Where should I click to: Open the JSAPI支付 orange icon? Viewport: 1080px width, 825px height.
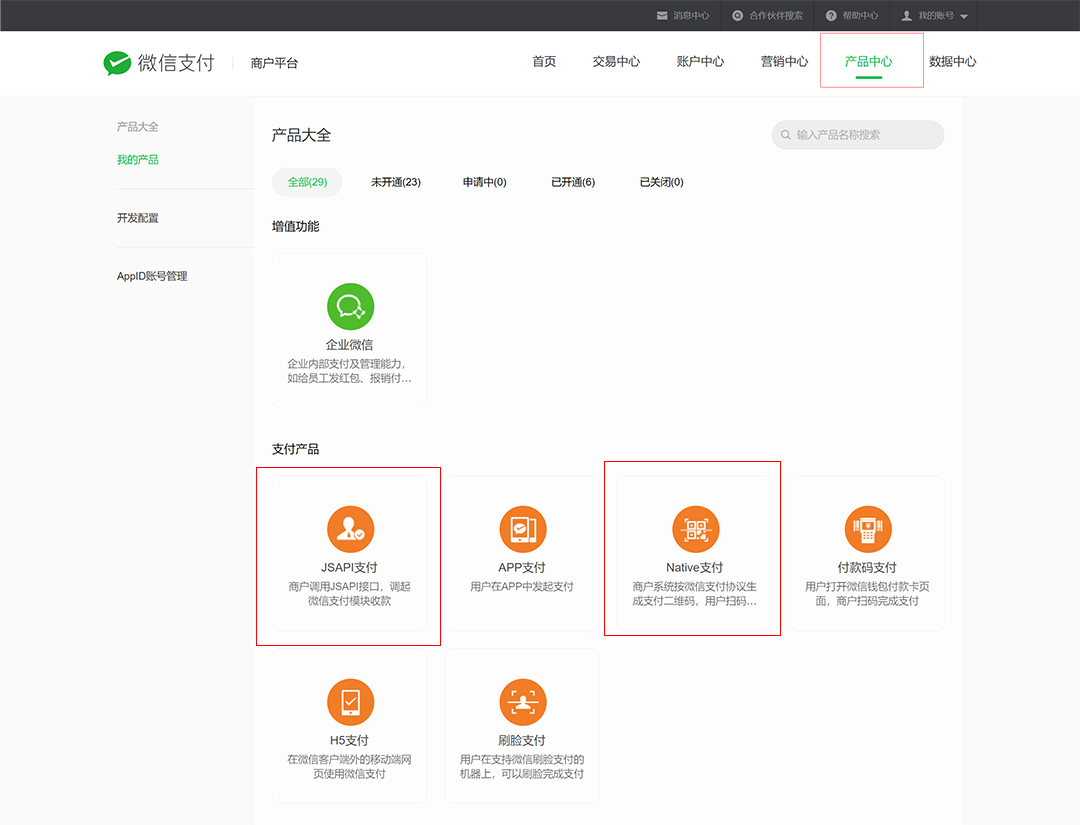(x=351, y=529)
